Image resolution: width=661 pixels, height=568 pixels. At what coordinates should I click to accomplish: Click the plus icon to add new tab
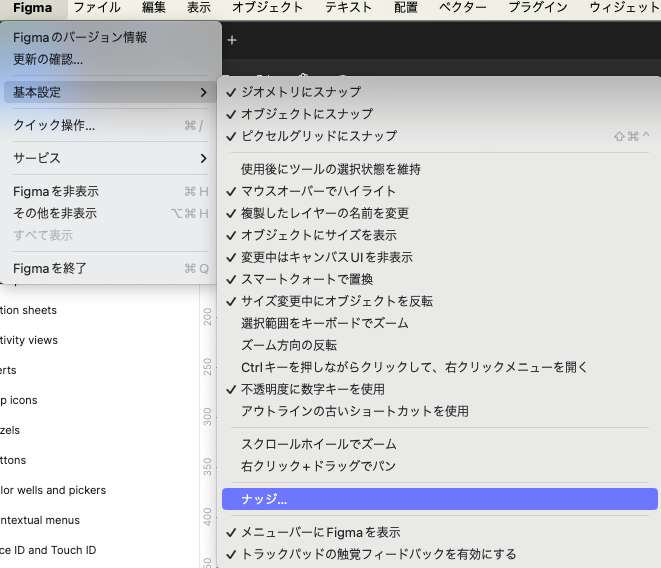232,40
